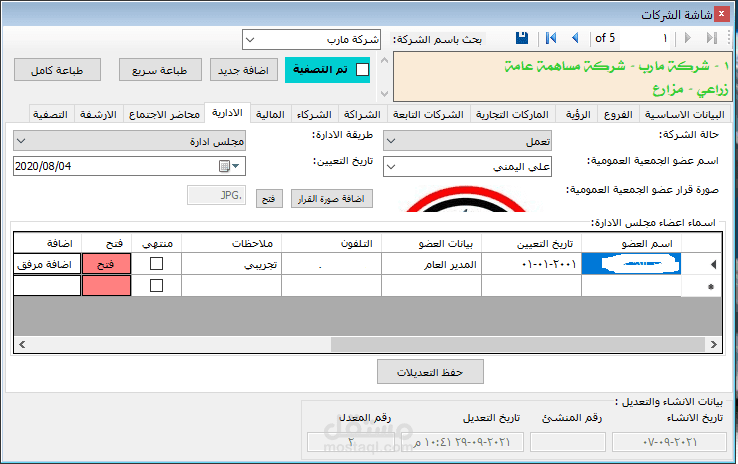Click the ملاحظات column header
Image resolution: width=738 pixels, height=464 pixels.
pos(232,243)
